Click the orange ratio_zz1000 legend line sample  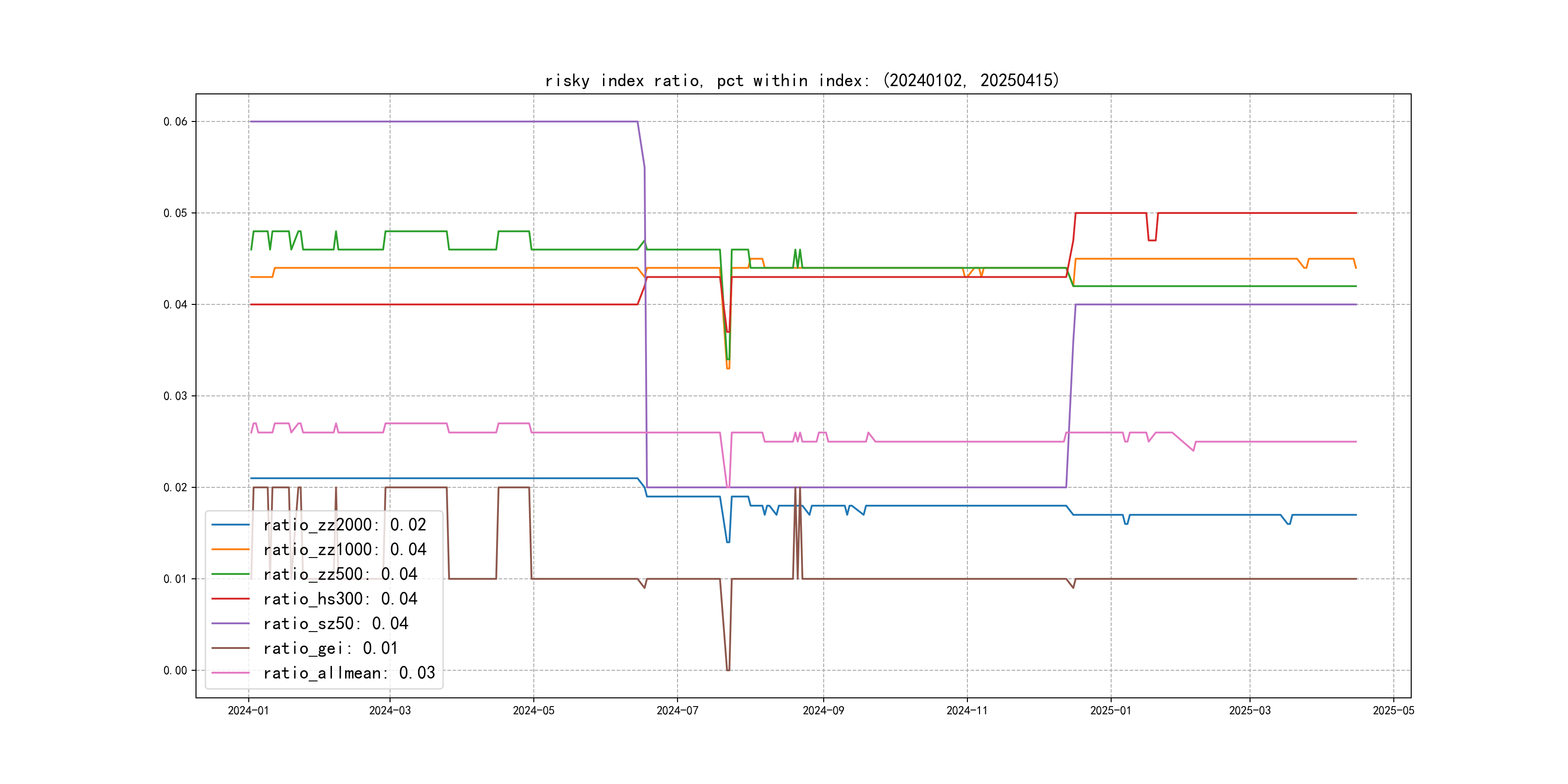230,549
